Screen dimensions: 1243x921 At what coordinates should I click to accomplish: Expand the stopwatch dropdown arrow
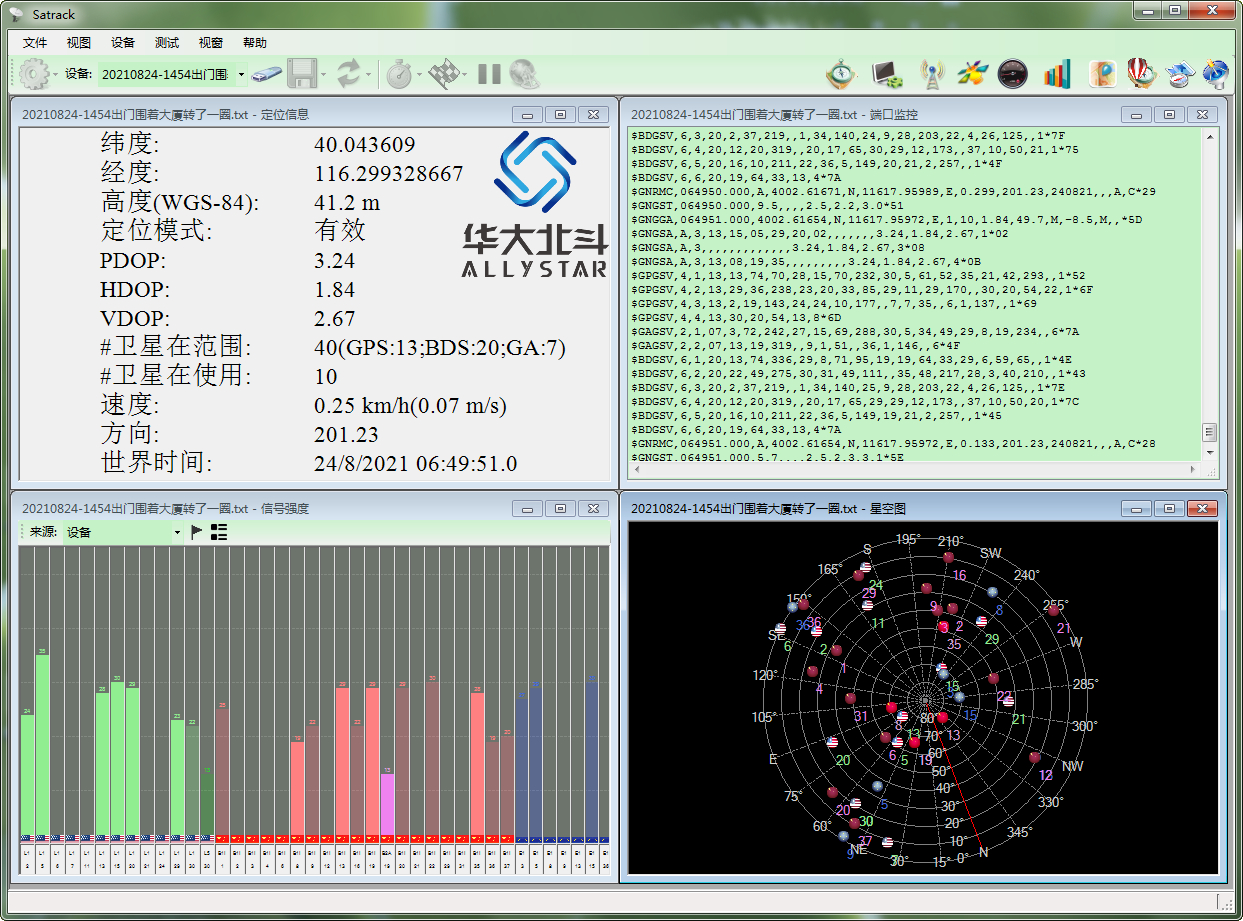(419, 74)
